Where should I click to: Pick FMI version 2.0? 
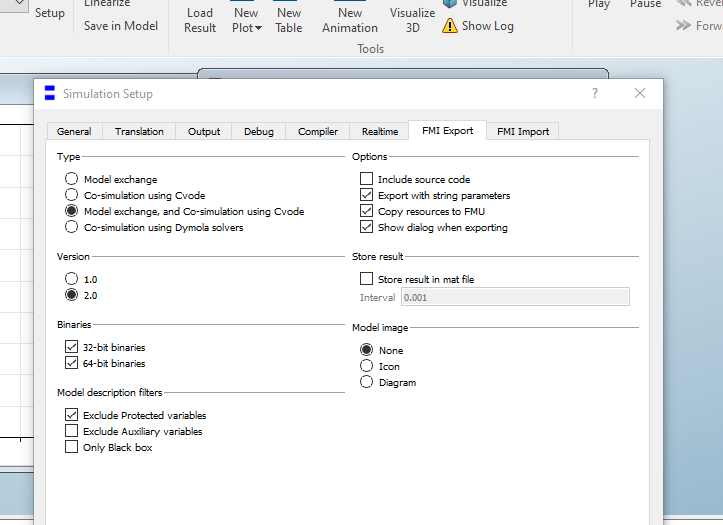pos(71,295)
